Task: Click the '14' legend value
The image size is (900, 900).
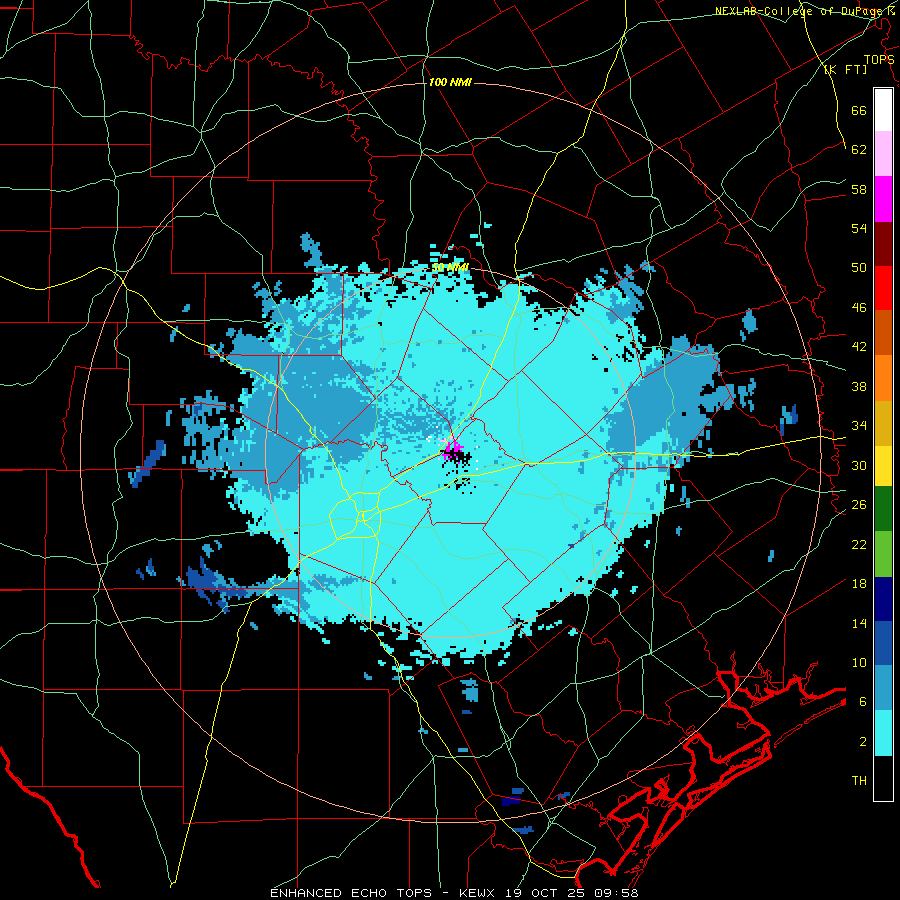Action: [859, 623]
